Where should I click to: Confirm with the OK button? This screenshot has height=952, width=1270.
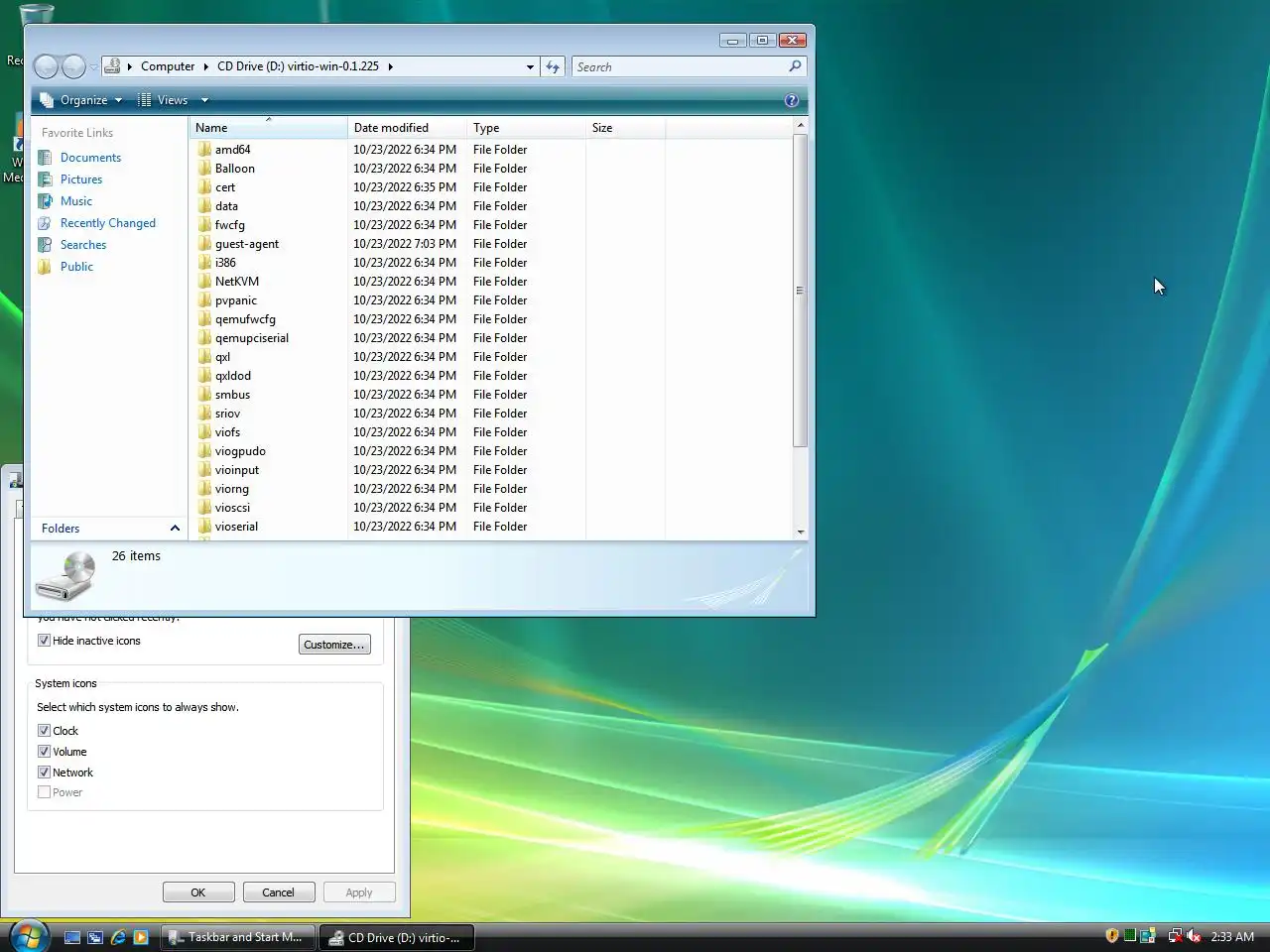coord(198,892)
